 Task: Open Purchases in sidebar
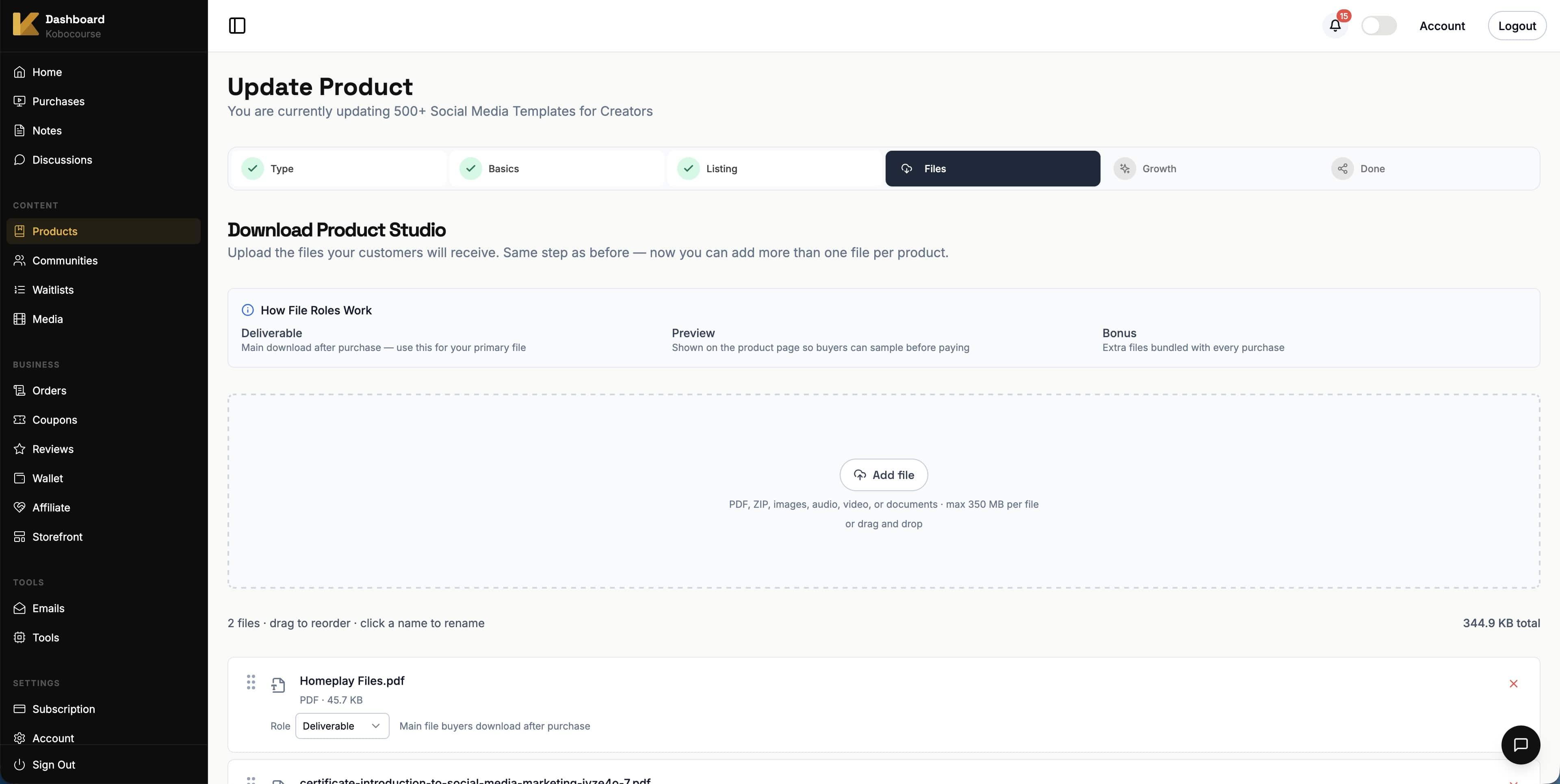point(104,101)
